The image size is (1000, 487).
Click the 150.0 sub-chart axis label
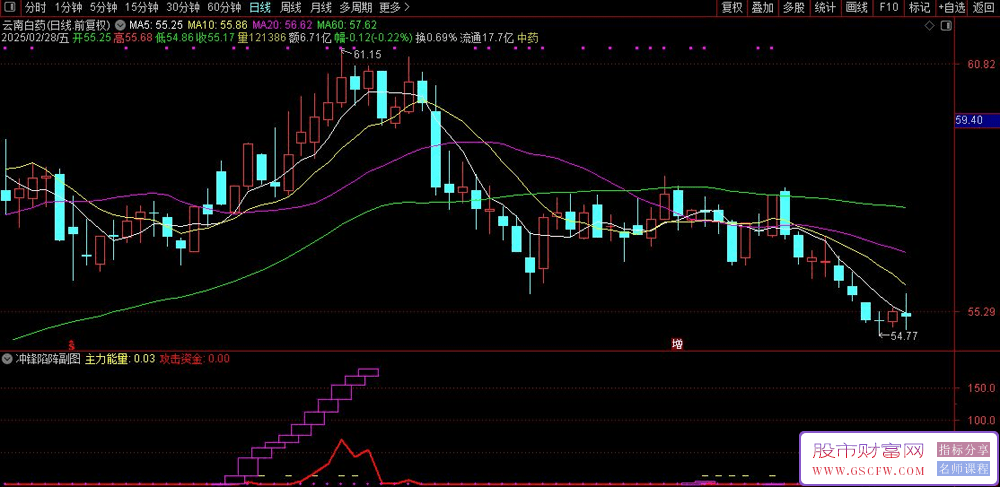click(x=983, y=388)
